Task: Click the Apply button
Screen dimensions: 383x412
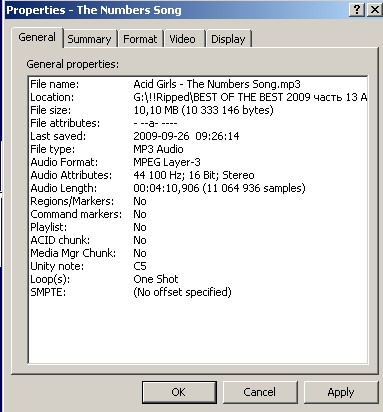Action: click(341, 392)
